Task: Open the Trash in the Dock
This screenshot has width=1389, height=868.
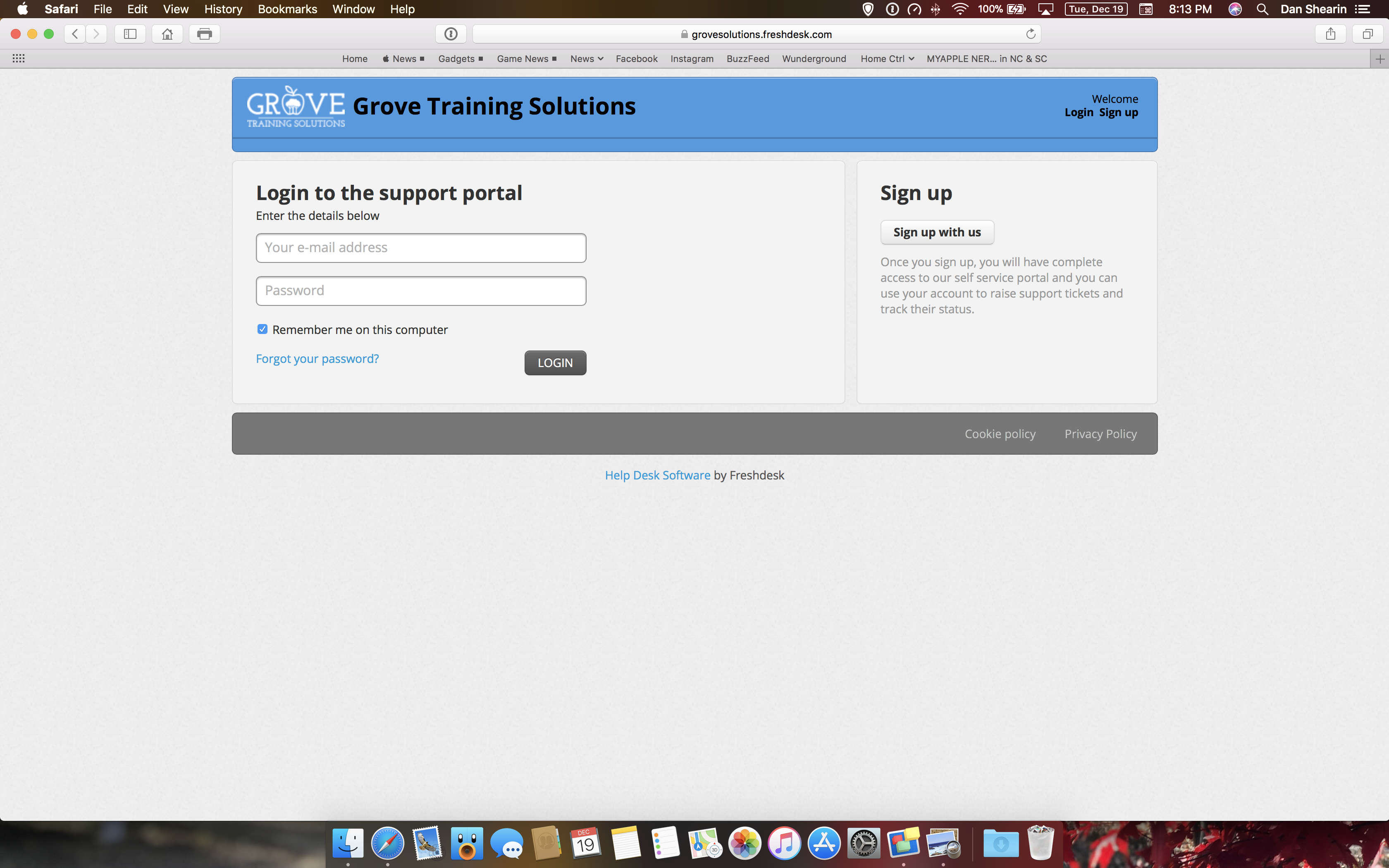Action: pyautogui.click(x=1041, y=843)
